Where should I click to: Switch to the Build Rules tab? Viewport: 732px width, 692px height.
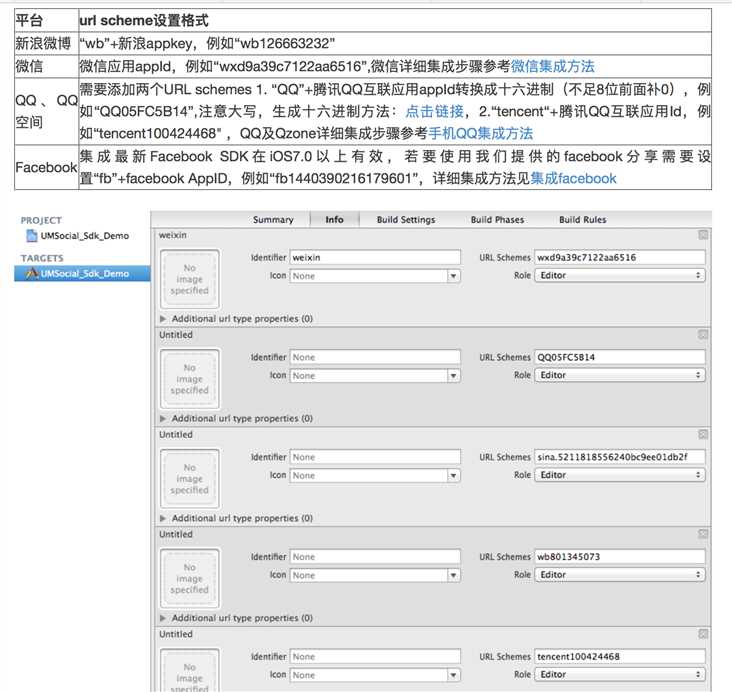click(x=583, y=219)
